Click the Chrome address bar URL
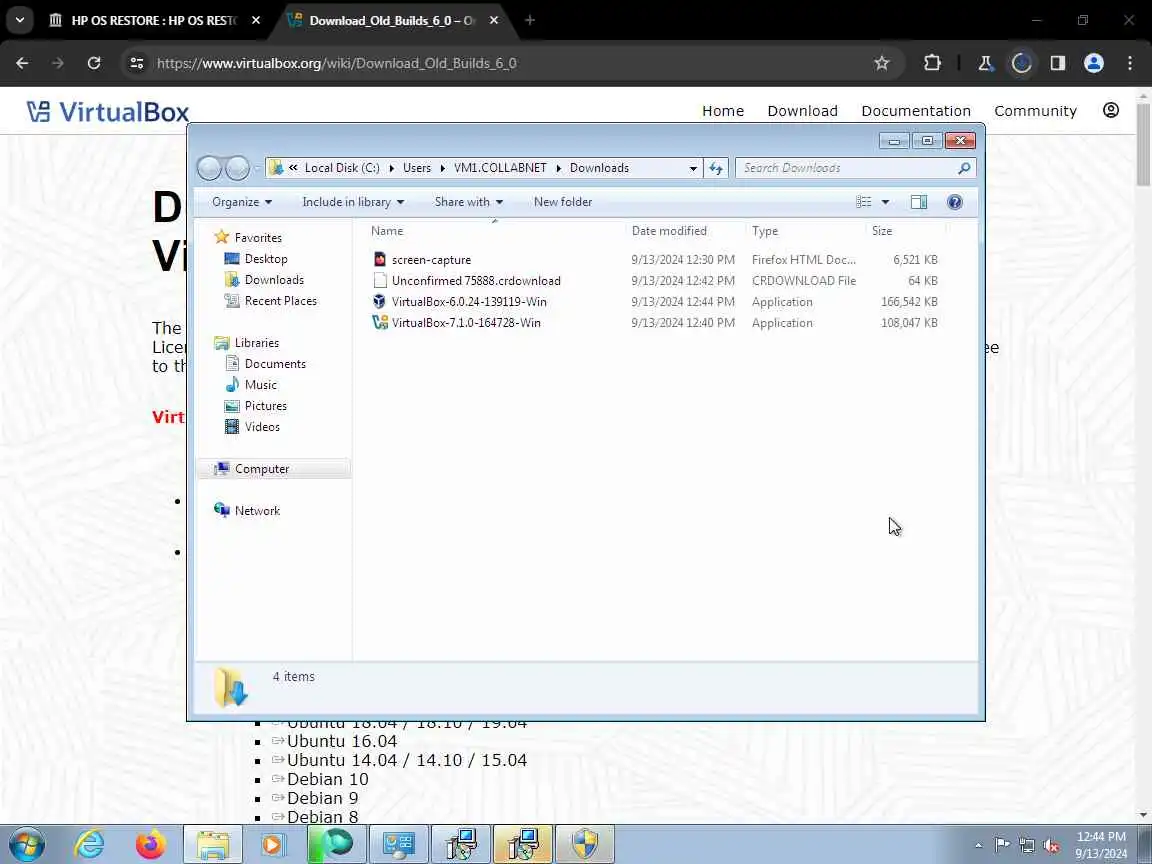The height and width of the screenshot is (864, 1152). click(x=336, y=63)
